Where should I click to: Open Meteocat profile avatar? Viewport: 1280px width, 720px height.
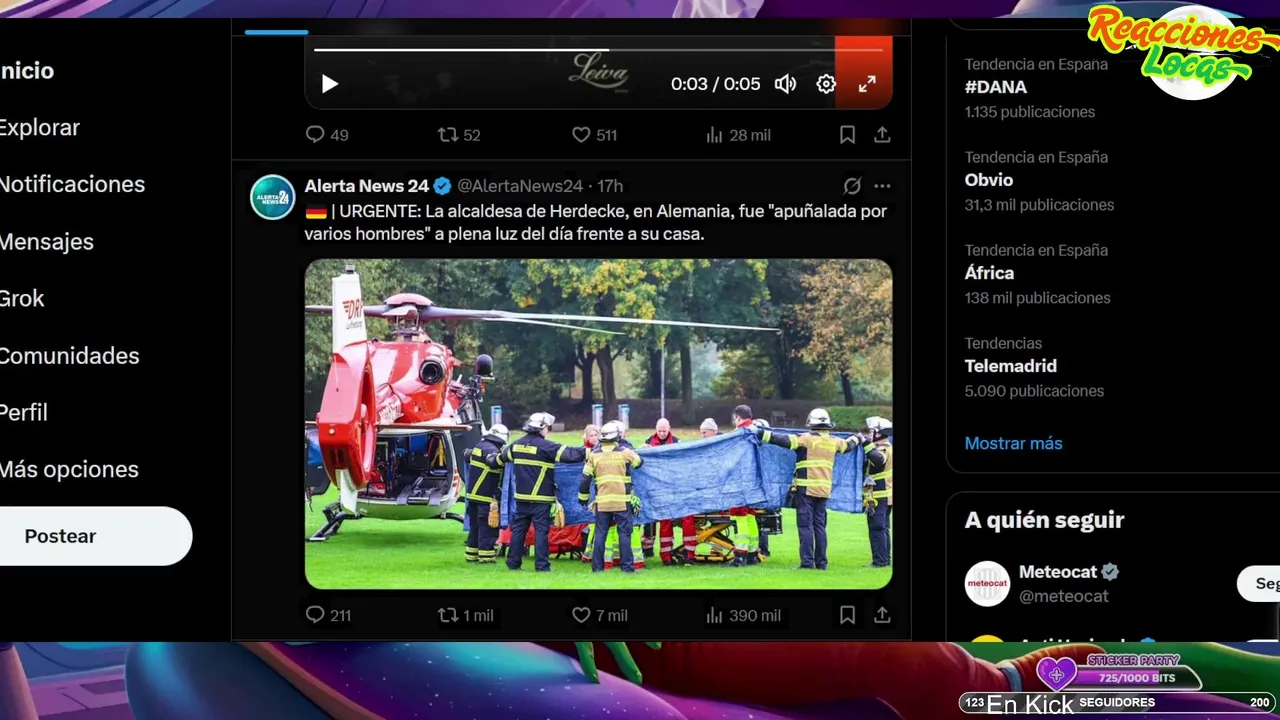pyautogui.click(x=987, y=583)
